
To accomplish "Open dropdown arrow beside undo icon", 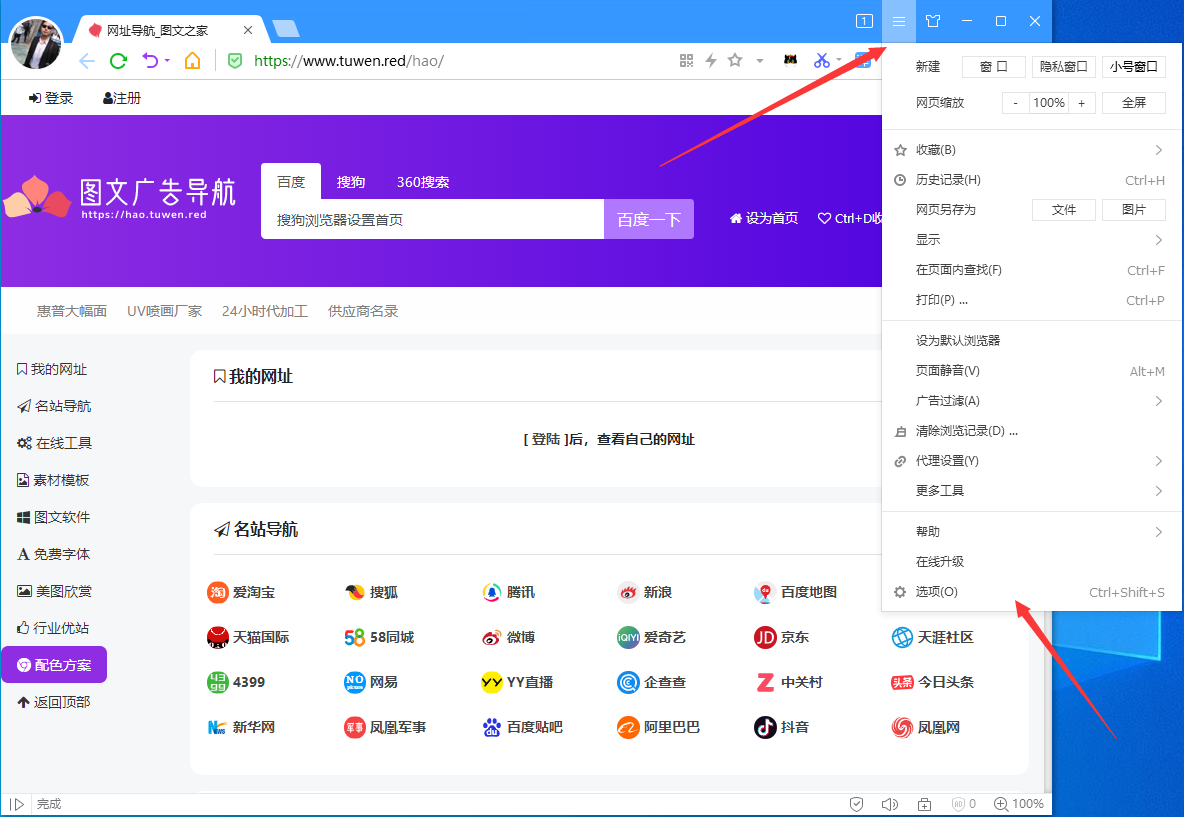I will [167, 60].
